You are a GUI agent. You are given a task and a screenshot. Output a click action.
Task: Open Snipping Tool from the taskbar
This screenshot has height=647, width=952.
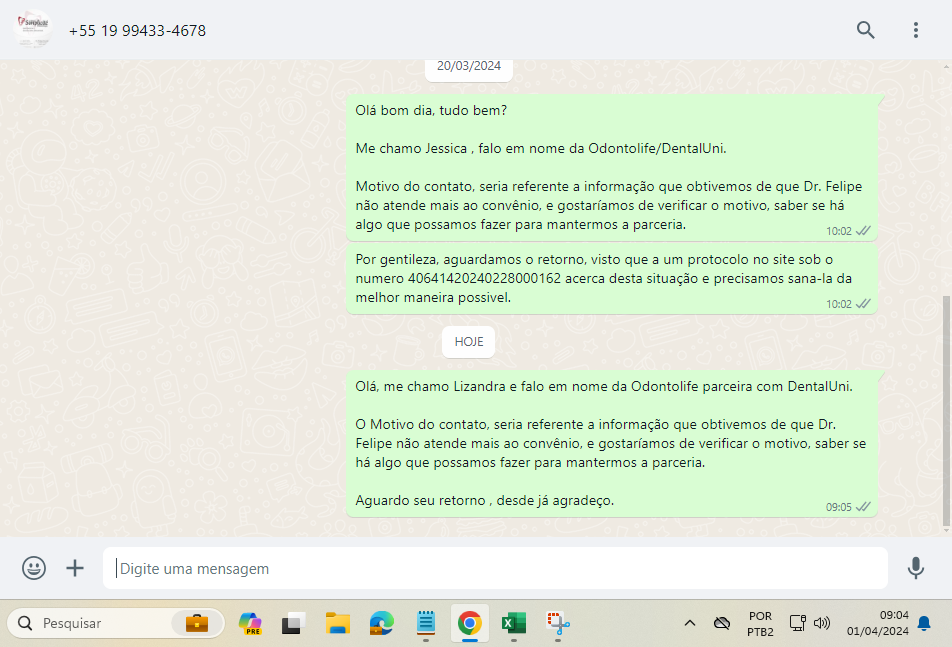click(x=558, y=623)
